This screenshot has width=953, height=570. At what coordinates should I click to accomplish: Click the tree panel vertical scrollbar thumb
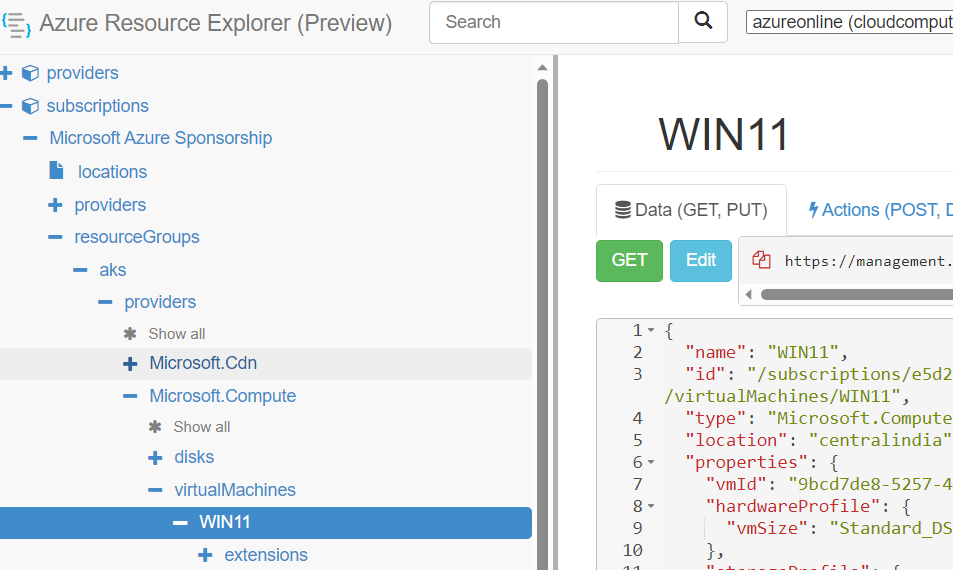[542, 324]
